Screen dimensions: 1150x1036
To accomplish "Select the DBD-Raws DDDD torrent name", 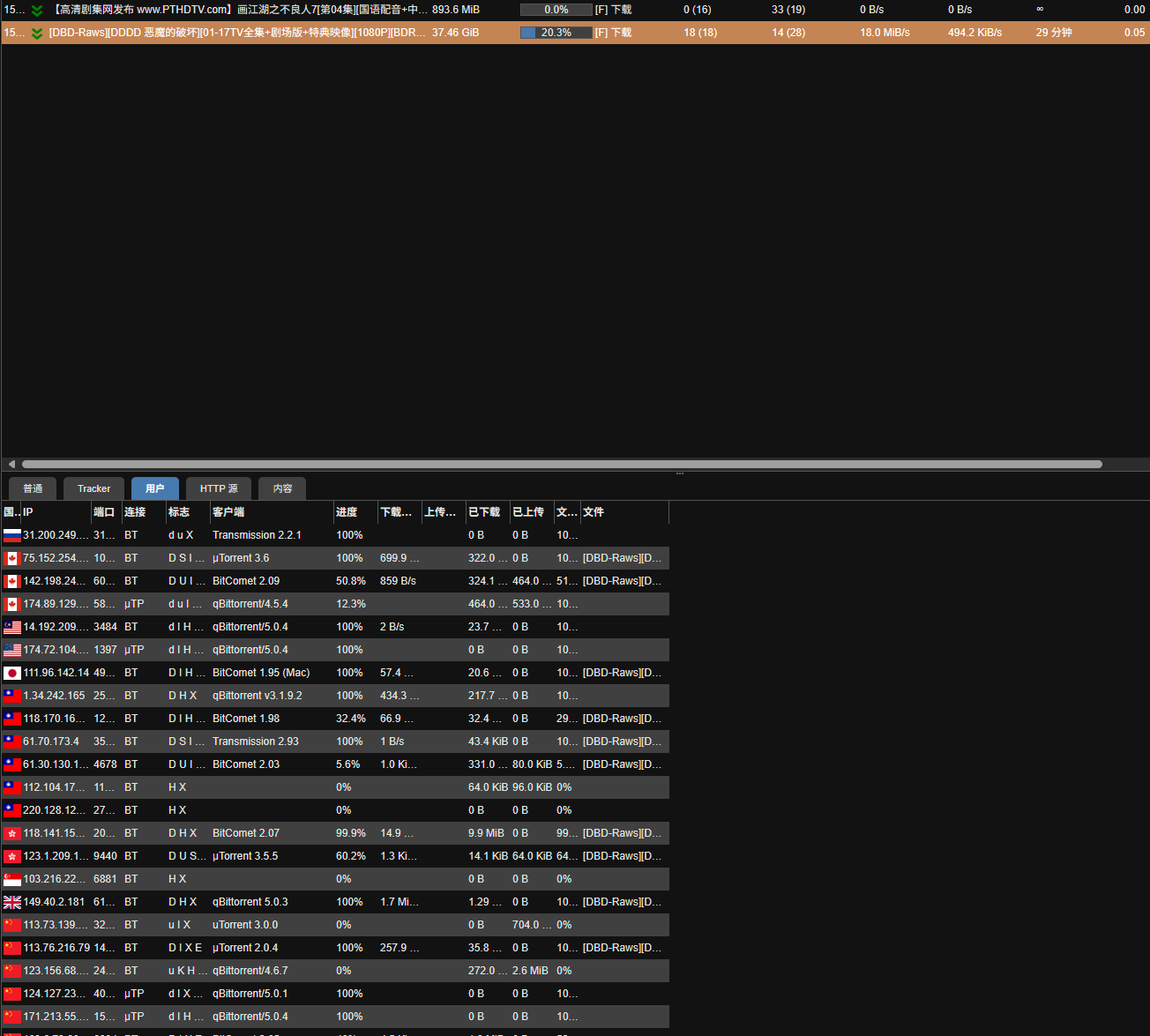I will coord(237,33).
